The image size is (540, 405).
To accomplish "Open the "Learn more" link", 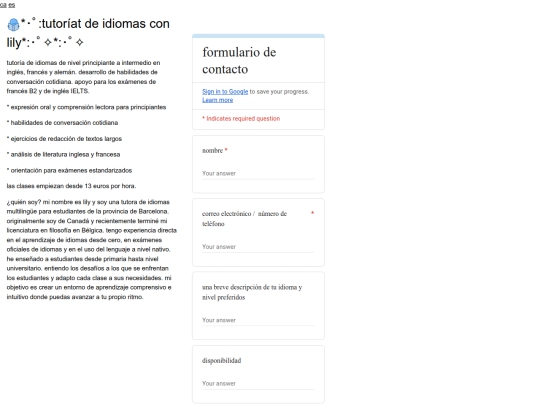I will coord(217,100).
